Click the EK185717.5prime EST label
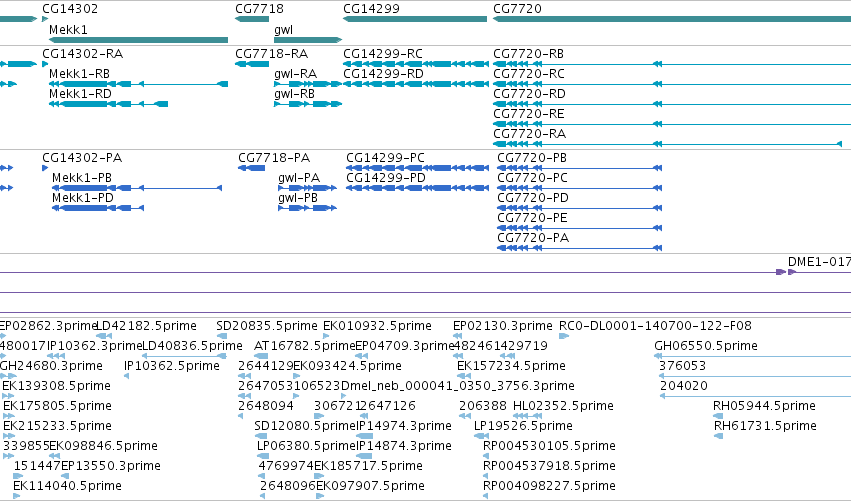This screenshot has height=501, width=851. 368,466
